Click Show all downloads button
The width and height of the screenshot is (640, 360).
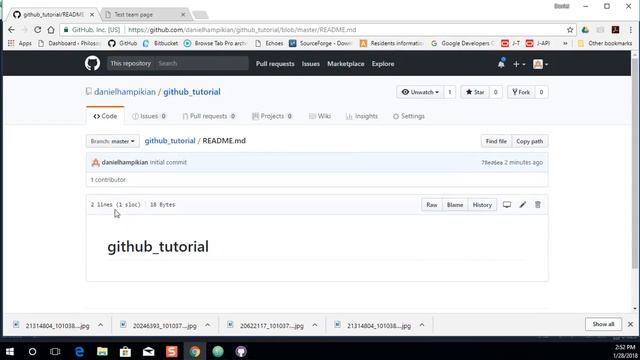tap(603, 324)
